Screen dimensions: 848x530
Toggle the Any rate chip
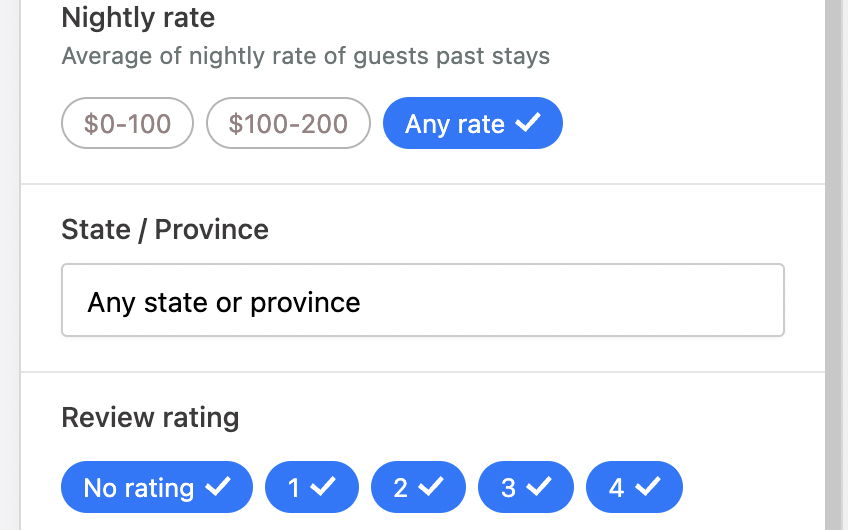(x=472, y=124)
